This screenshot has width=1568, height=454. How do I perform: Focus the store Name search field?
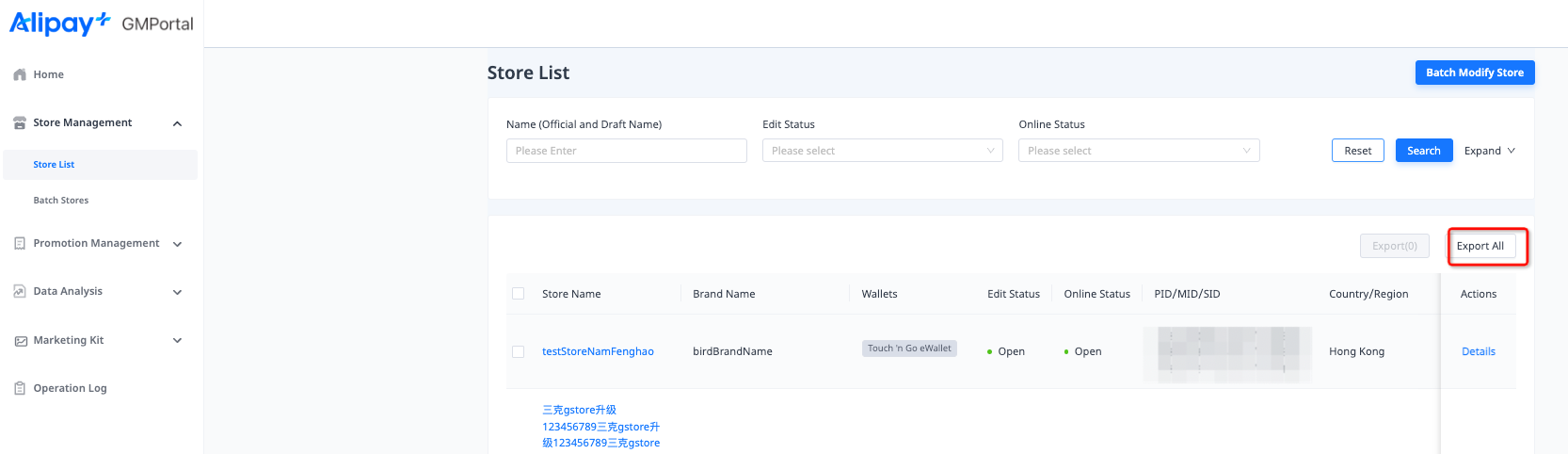click(626, 151)
